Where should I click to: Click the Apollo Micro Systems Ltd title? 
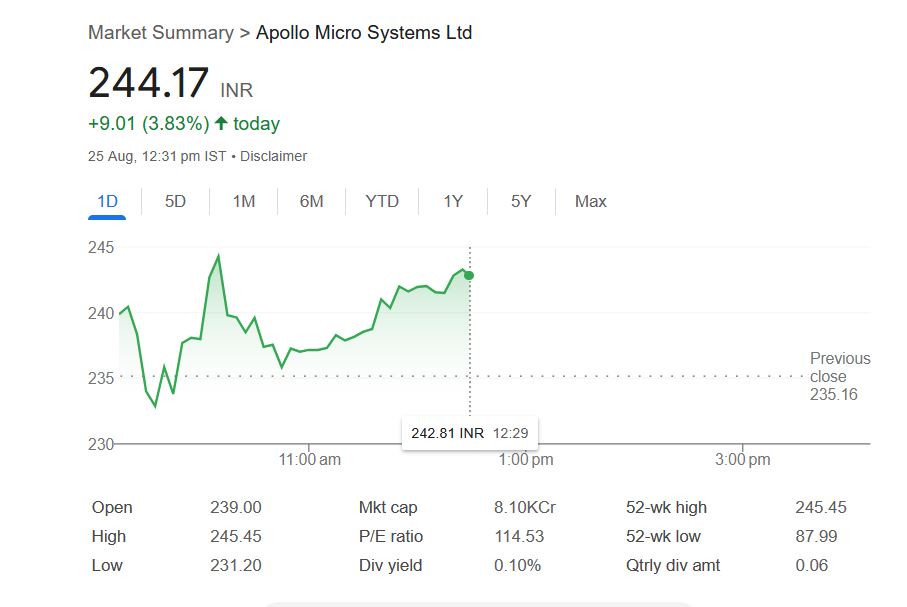pos(364,32)
